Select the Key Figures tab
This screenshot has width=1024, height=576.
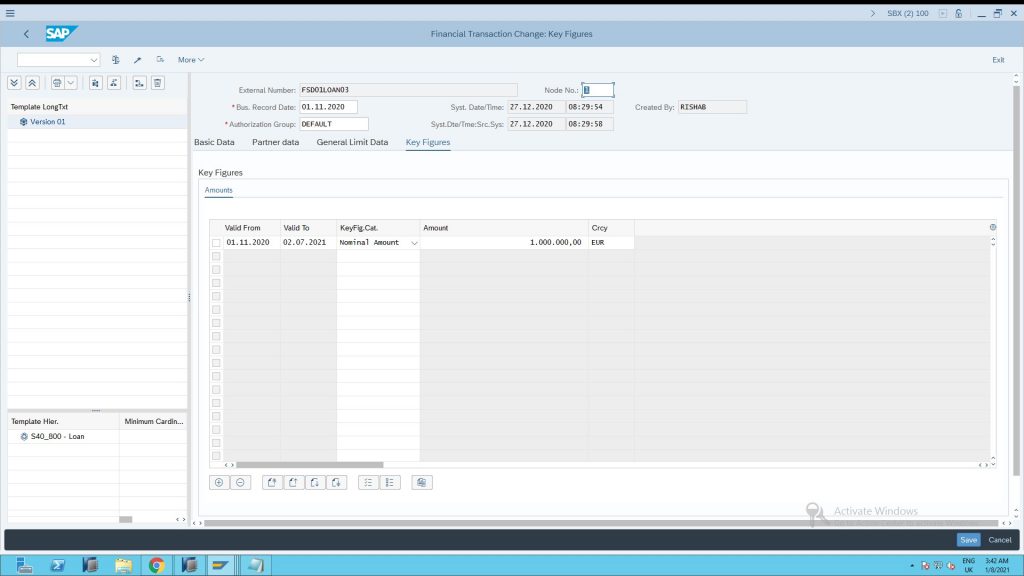point(428,142)
